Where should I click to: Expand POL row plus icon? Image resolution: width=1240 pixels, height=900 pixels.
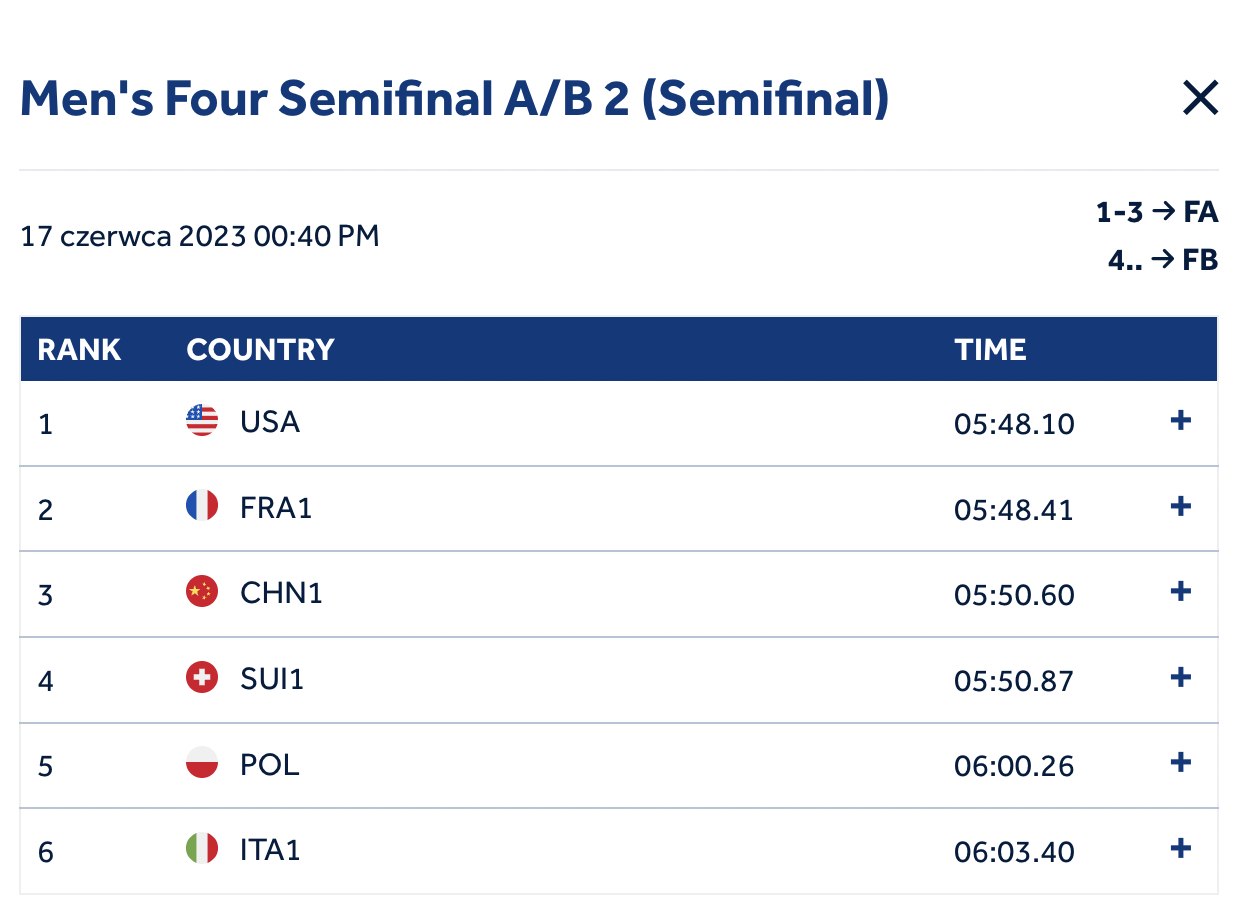1181,763
